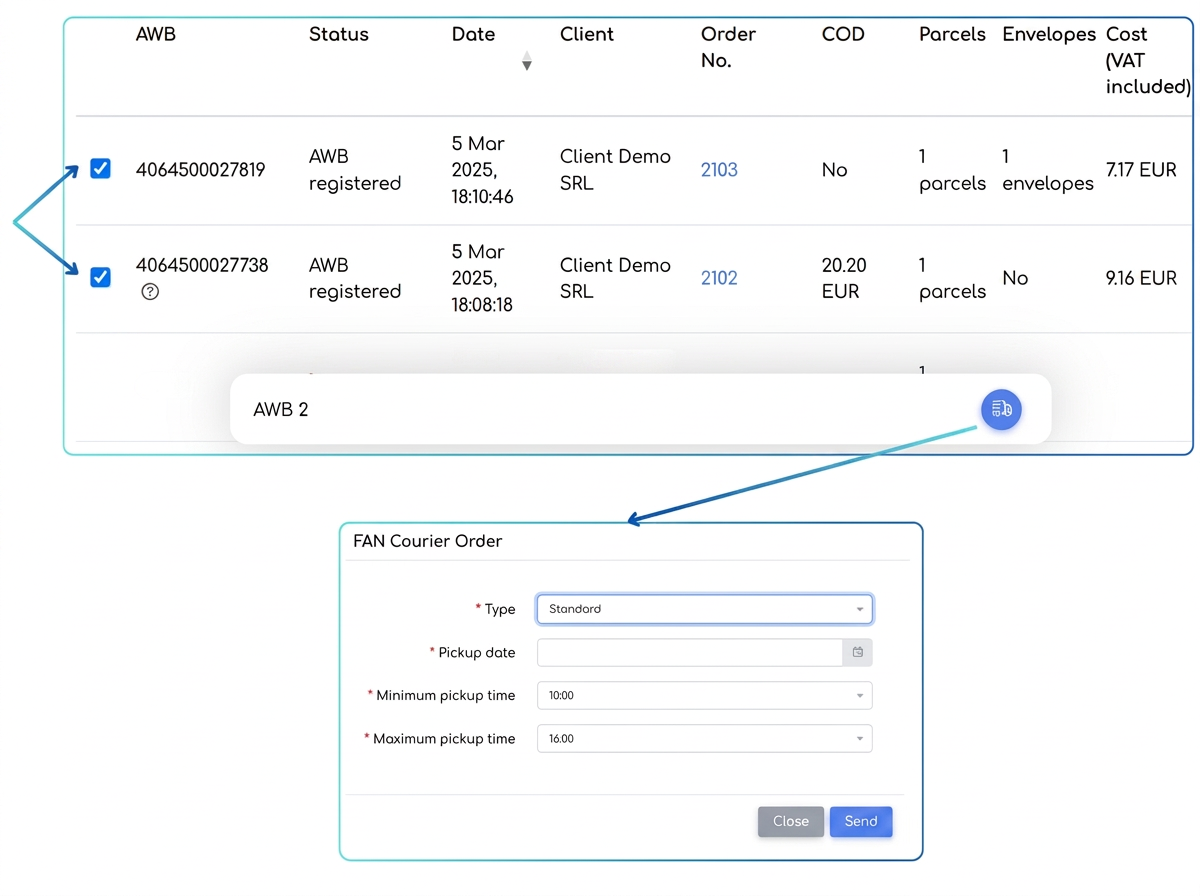This screenshot has height=896, width=1200.
Task: Open order number 2103 link
Action: tap(719, 170)
